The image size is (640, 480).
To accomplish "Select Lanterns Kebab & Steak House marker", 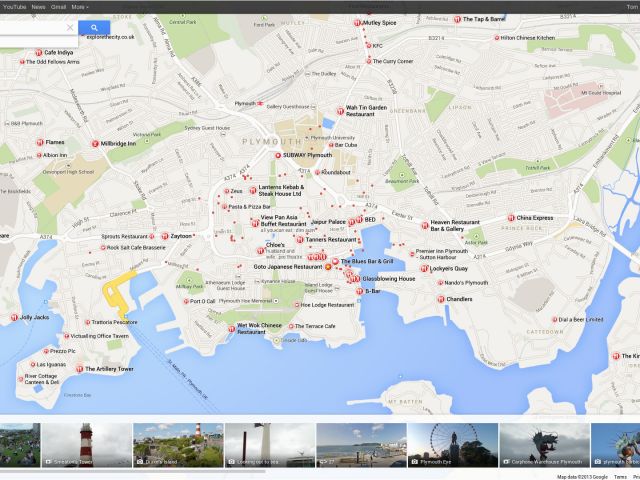I will [x=253, y=191].
